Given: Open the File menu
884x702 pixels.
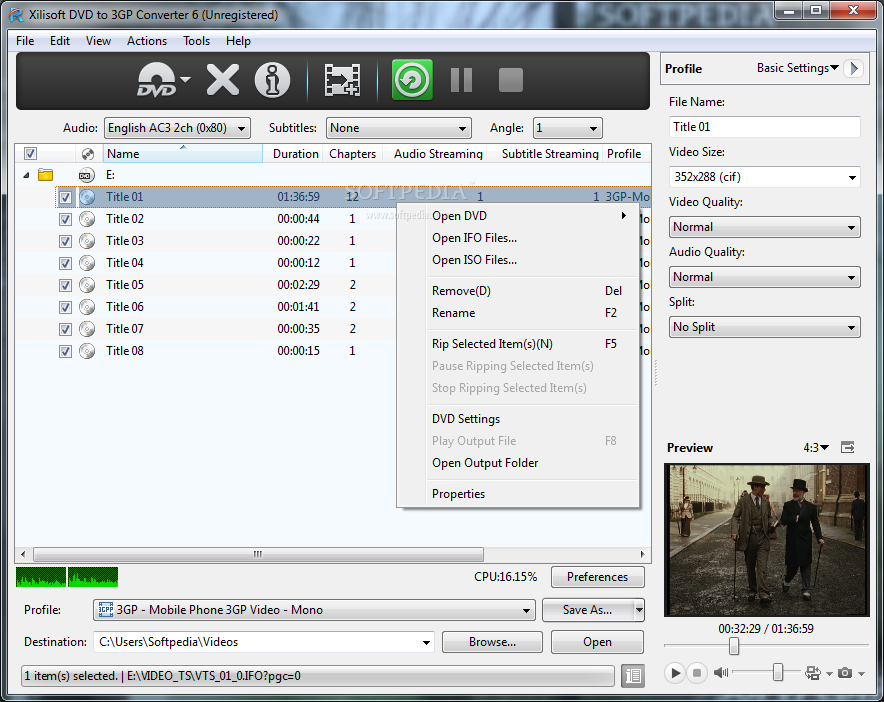Looking at the screenshot, I should click(25, 41).
